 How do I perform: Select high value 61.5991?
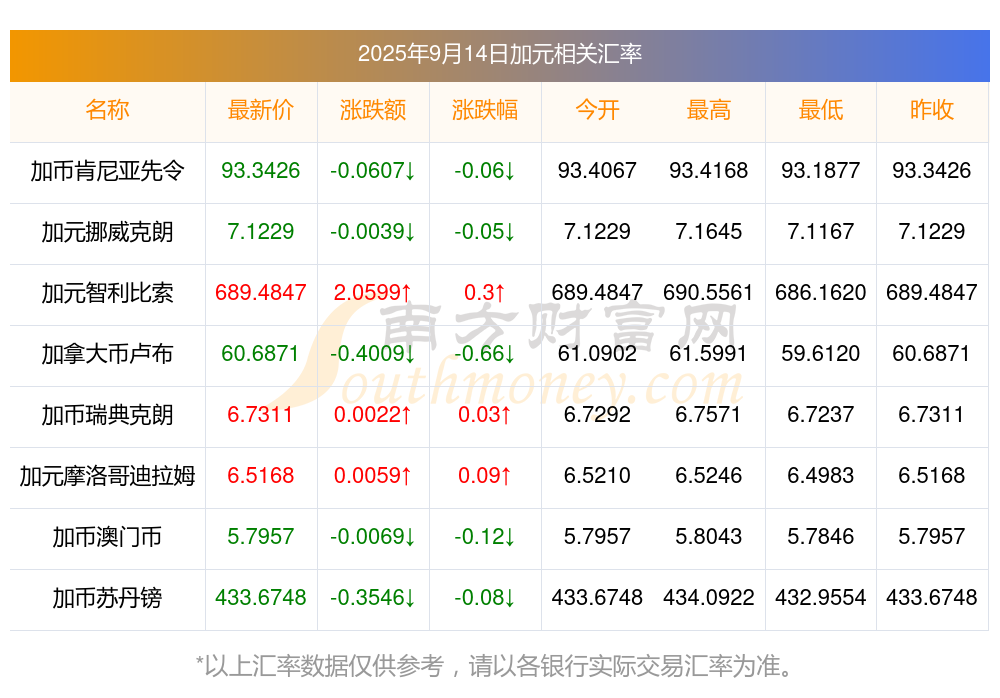pyautogui.click(x=709, y=353)
